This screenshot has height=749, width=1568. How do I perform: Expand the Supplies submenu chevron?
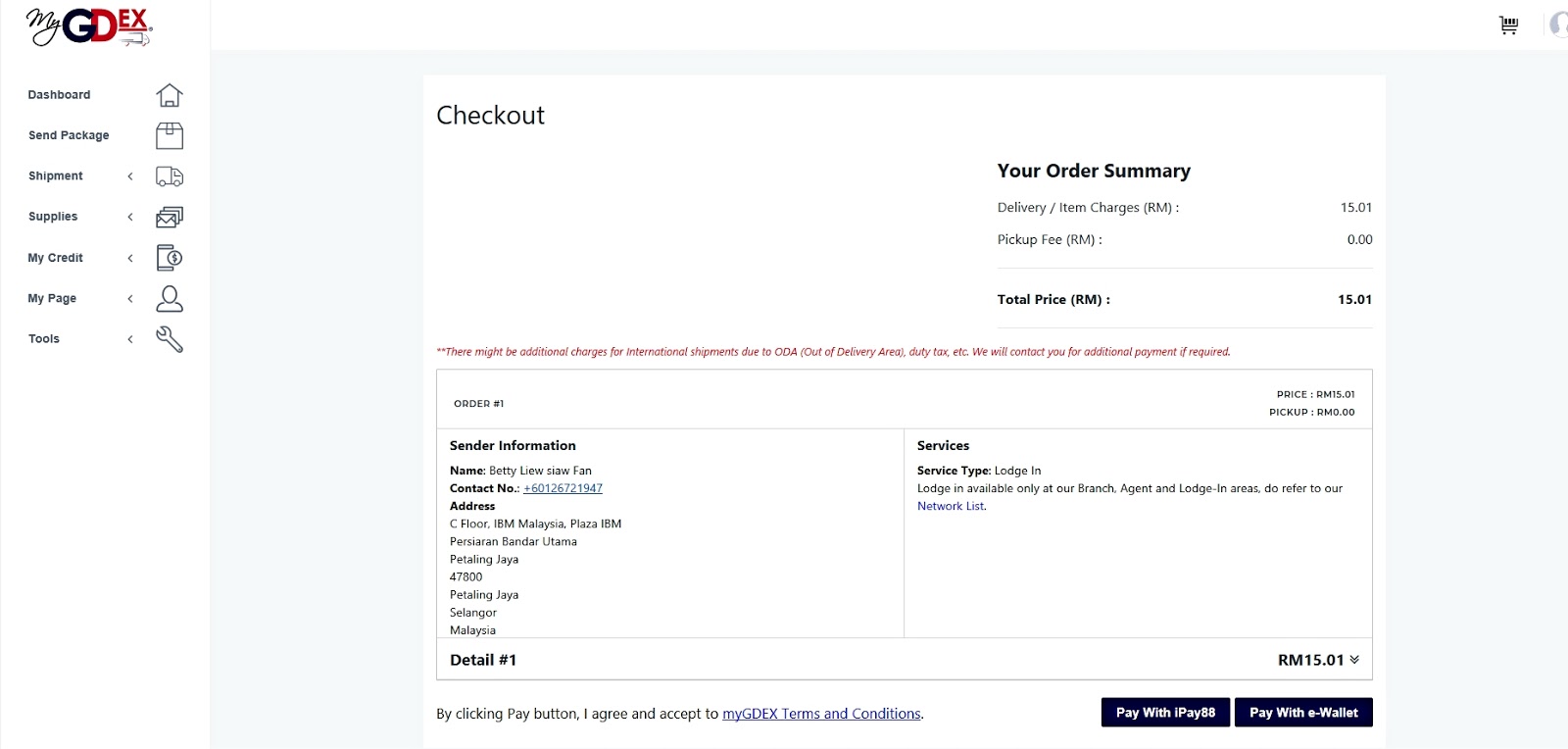130,217
